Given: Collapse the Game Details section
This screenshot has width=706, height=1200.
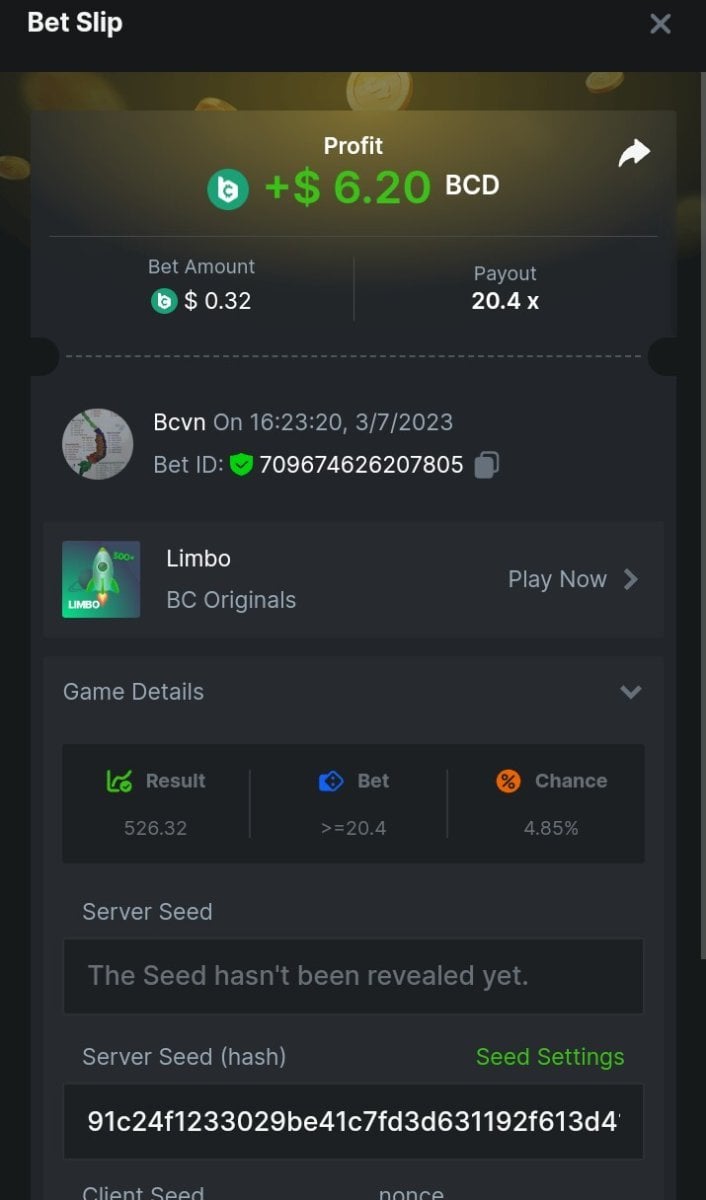Looking at the screenshot, I should [630, 692].
